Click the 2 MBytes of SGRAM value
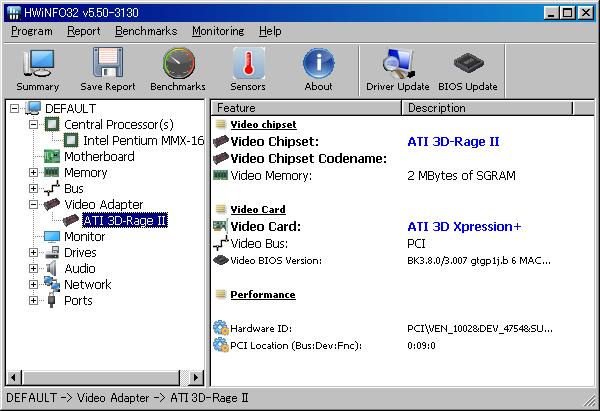Image resolution: width=600 pixels, height=411 pixels. point(461,176)
